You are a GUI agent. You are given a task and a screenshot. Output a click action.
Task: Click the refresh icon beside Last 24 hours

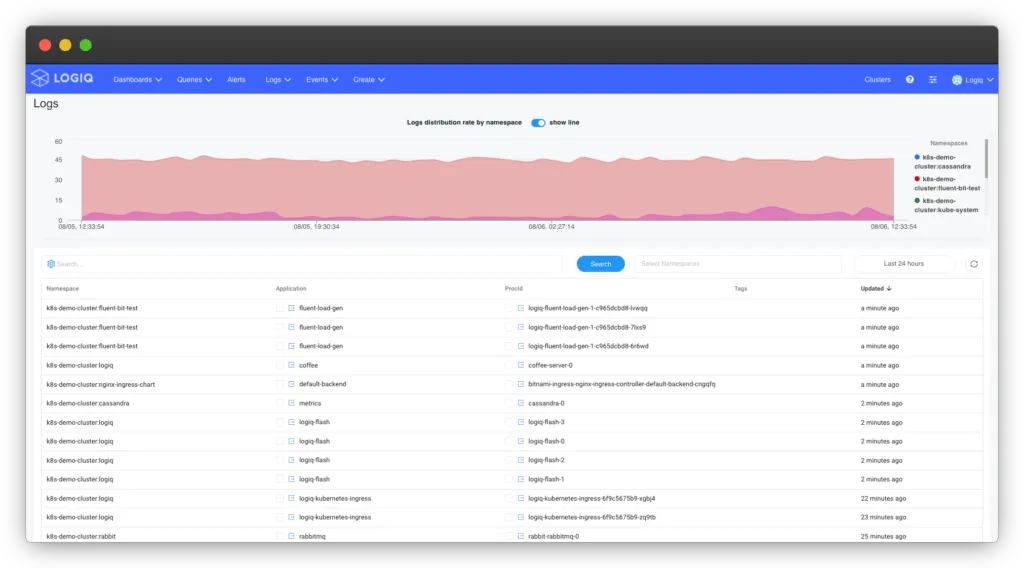click(973, 264)
